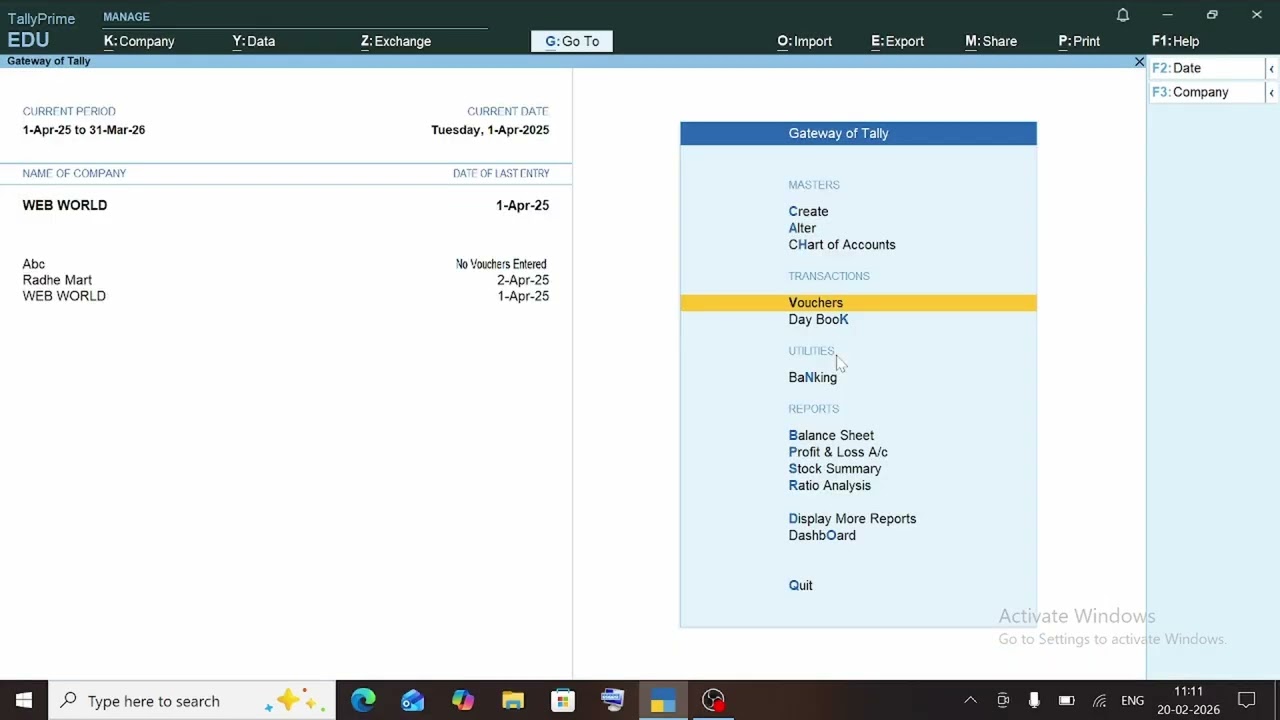Image resolution: width=1280 pixels, height=720 pixels.
Task: Select WEB WORLD in company list
Action: tap(64, 296)
